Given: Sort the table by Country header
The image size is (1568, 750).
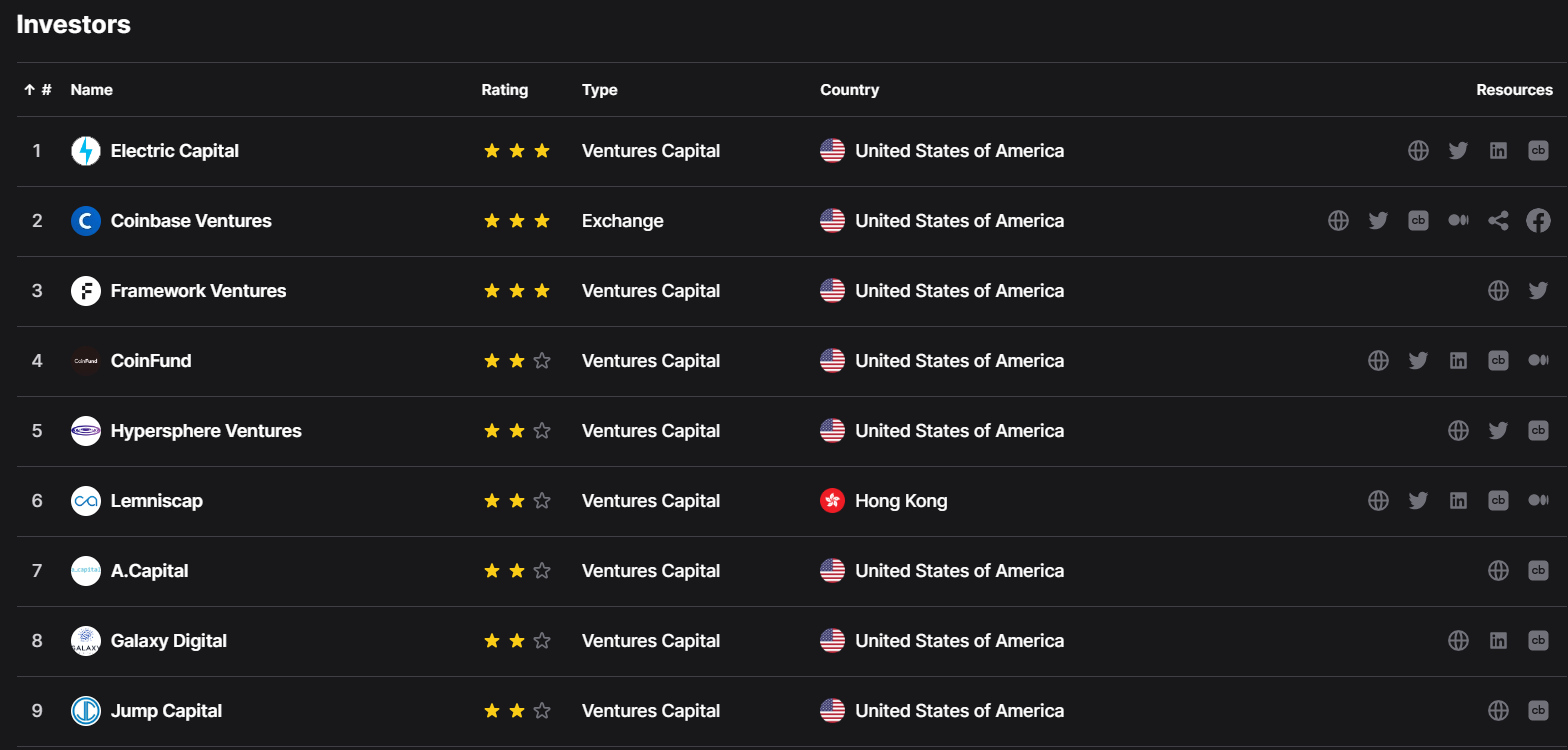Looking at the screenshot, I should (849, 90).
